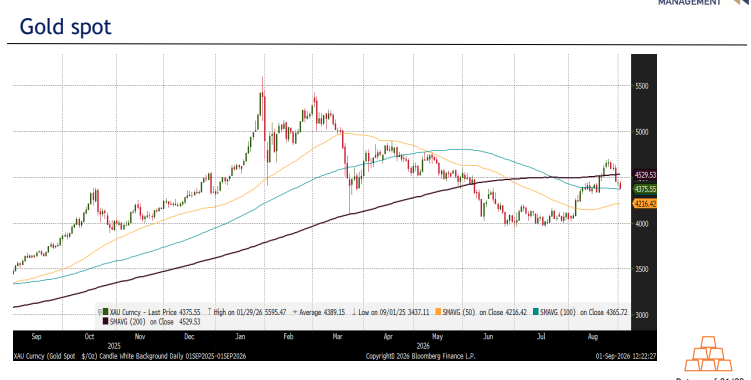
Task: Select the green XAU Curncy legend swatch
Action: [105, 312]
